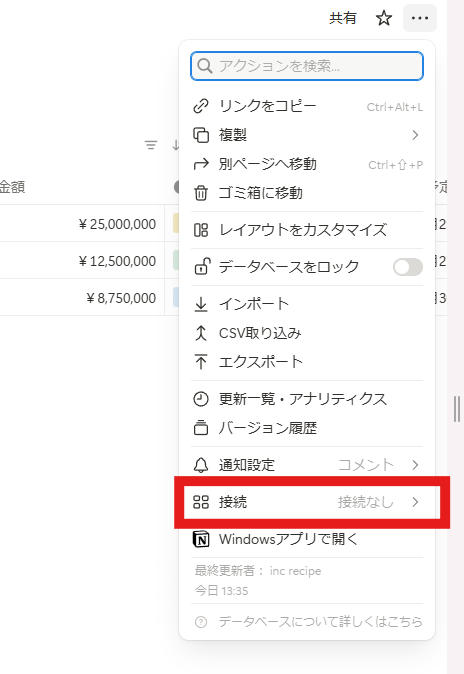Expand the 複製 submenu chevron
464x674 pixels.
(415, 135)
